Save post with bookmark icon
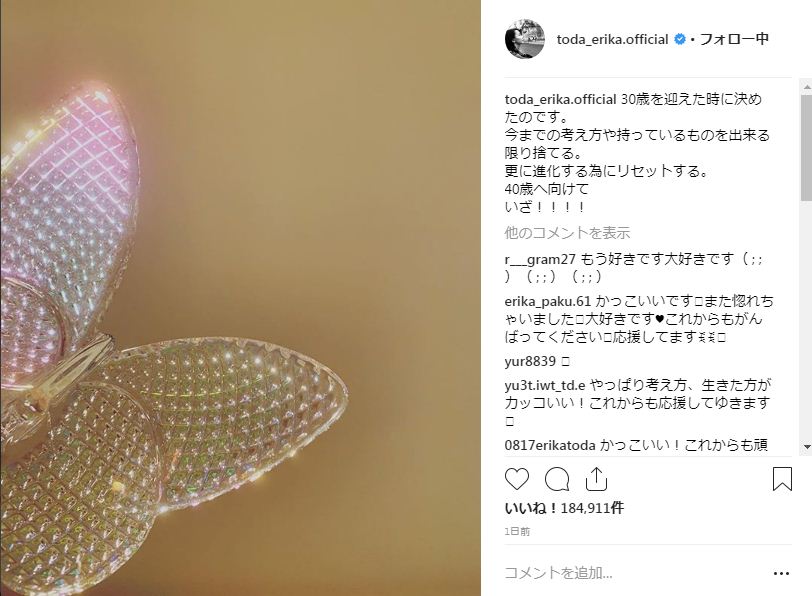This screenshot has height=596, width=812. click(782, 479)
